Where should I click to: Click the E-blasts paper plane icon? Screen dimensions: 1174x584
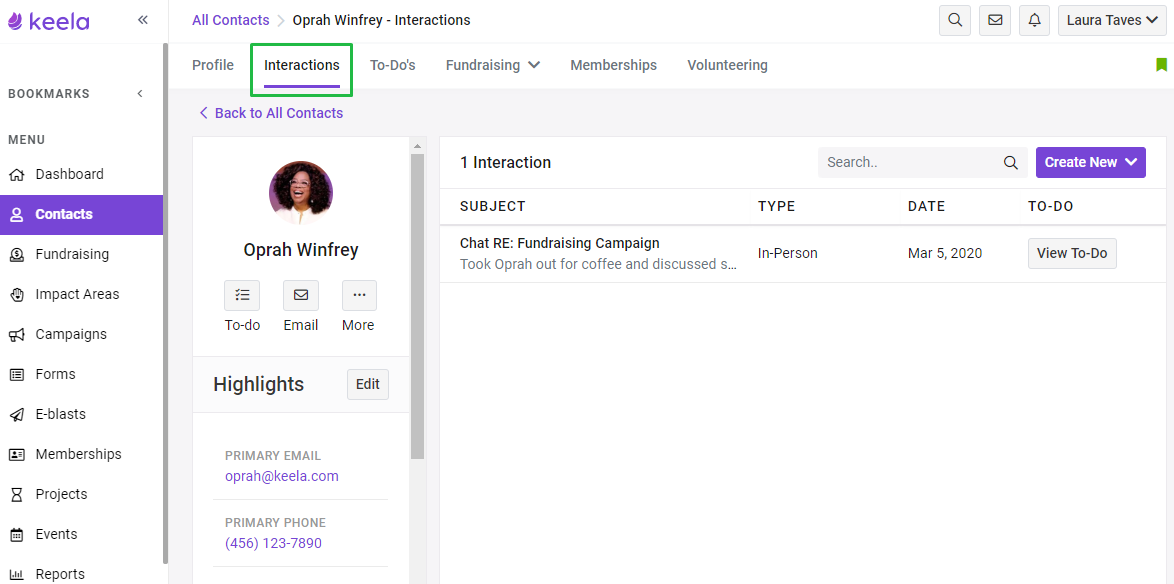click(16, 415)
